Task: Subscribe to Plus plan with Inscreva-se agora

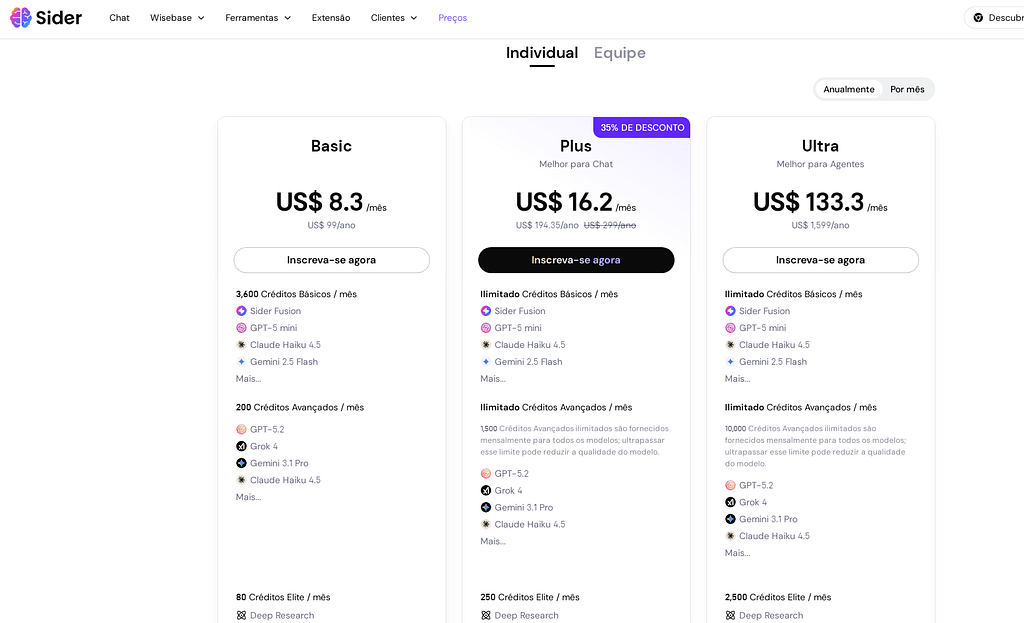Action: point(576,260)
